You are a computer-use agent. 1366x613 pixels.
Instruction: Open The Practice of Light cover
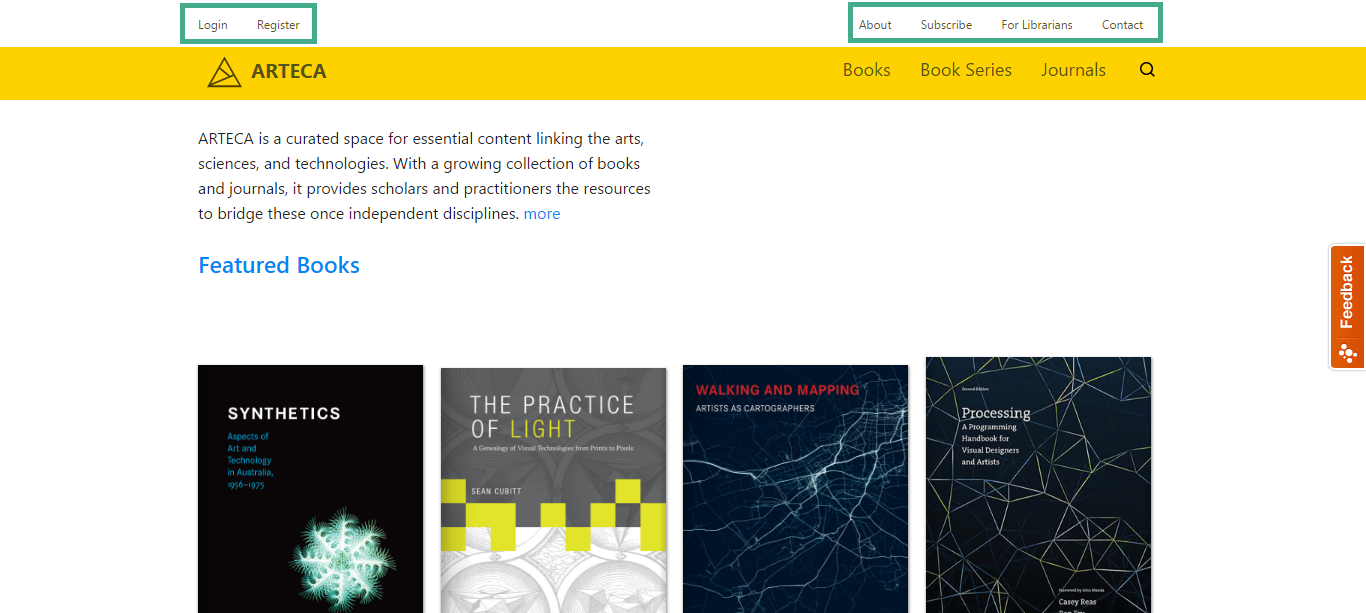[553, 490]
